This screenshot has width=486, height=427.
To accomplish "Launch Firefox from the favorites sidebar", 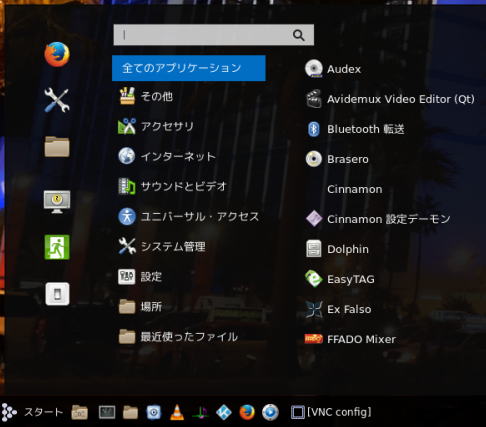I will click(57, 54).
